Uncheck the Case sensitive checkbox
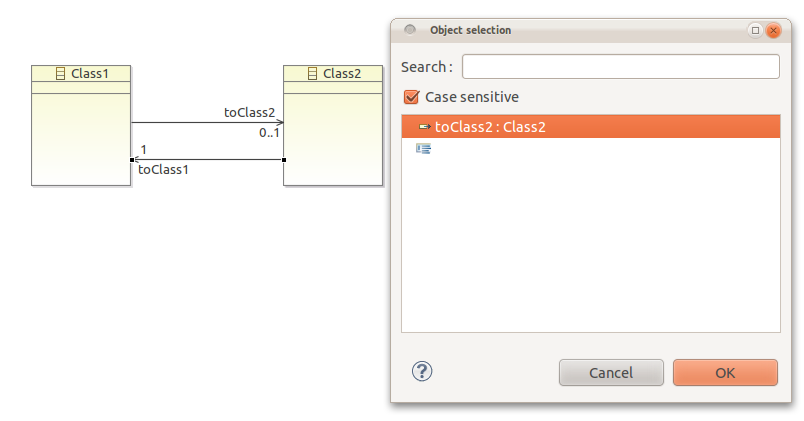The image size is (804, 421). (411, 97)
